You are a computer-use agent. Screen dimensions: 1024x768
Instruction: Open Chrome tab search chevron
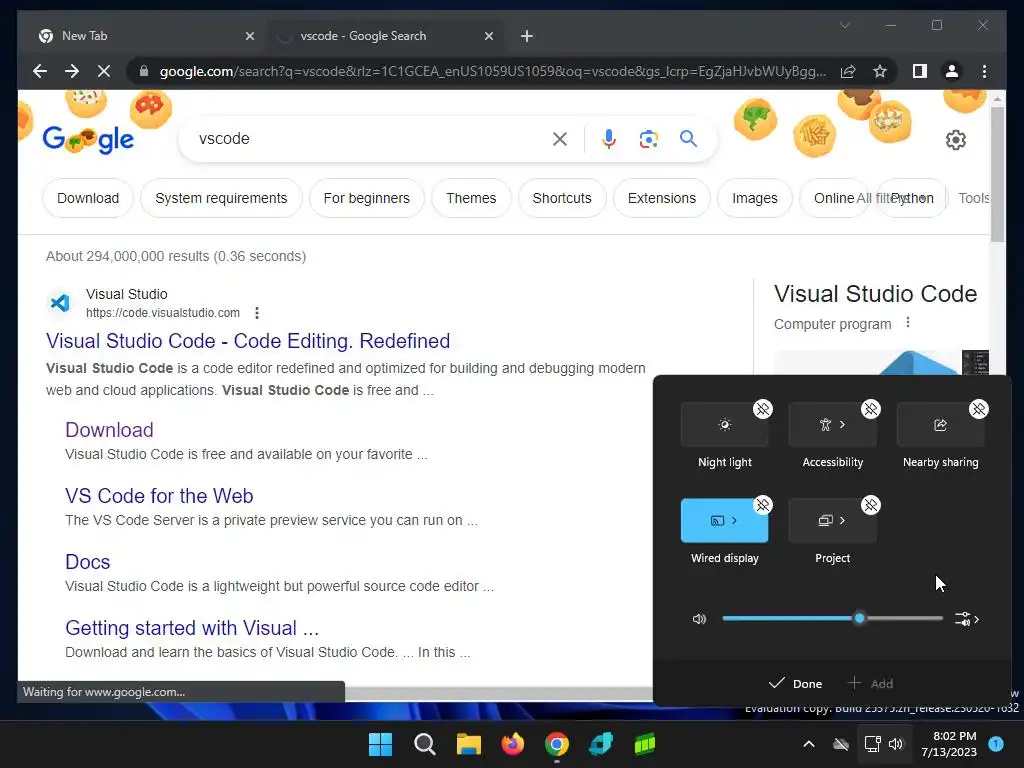click(x=844, y=25)
